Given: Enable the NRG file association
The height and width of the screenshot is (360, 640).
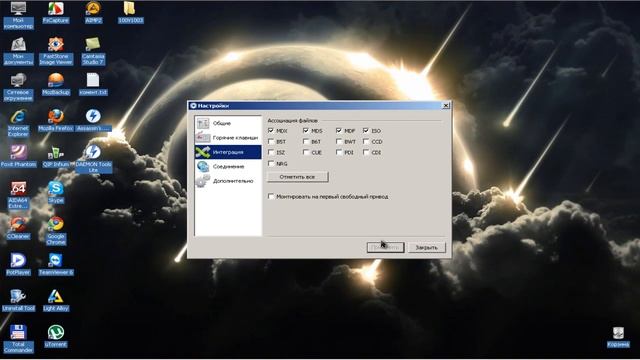Looking at the screenshot, I should (271, 163).
